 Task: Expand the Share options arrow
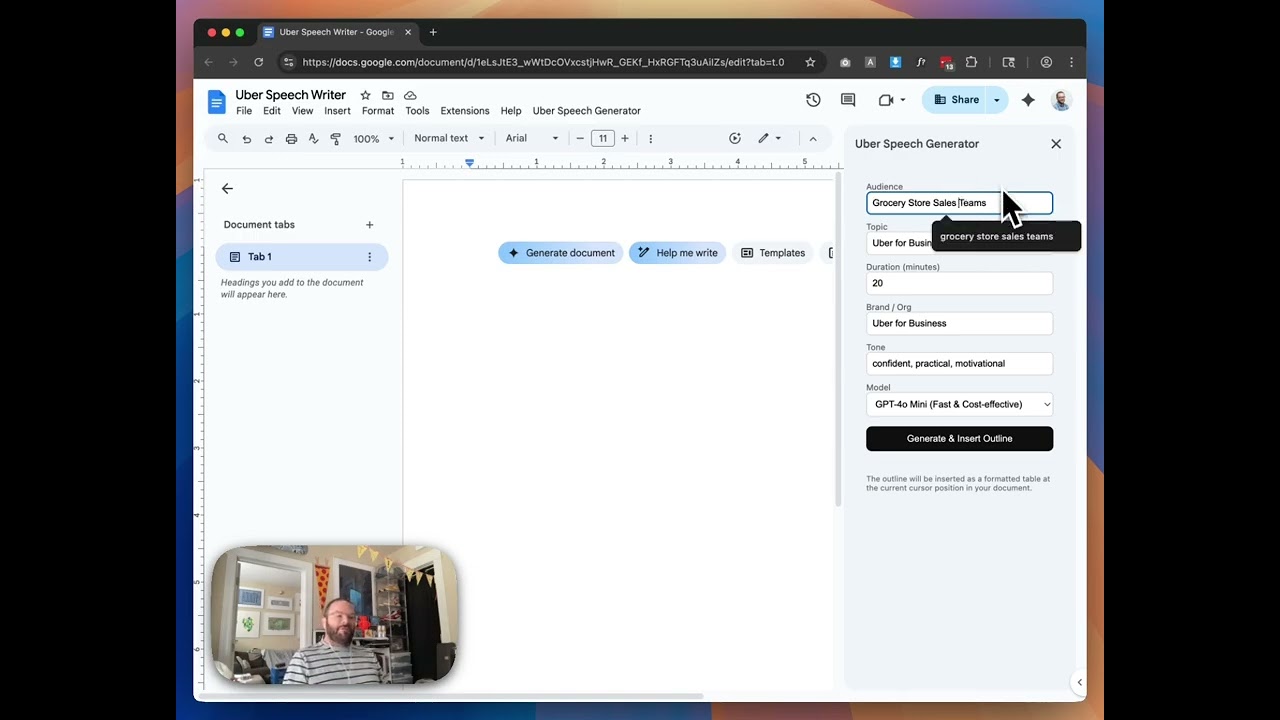click(x=996, y=100)
